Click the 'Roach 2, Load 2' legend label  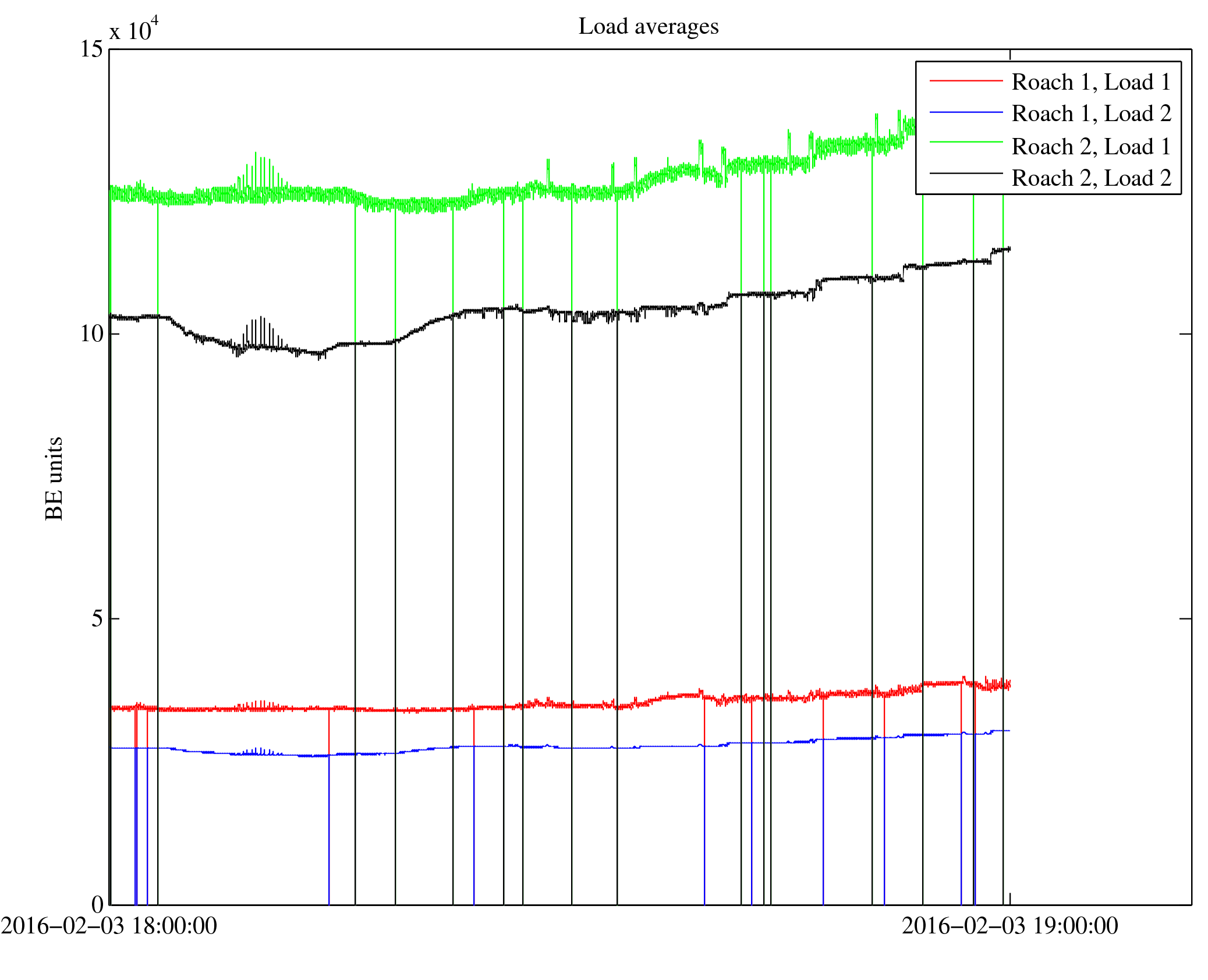pos(1091,178)
